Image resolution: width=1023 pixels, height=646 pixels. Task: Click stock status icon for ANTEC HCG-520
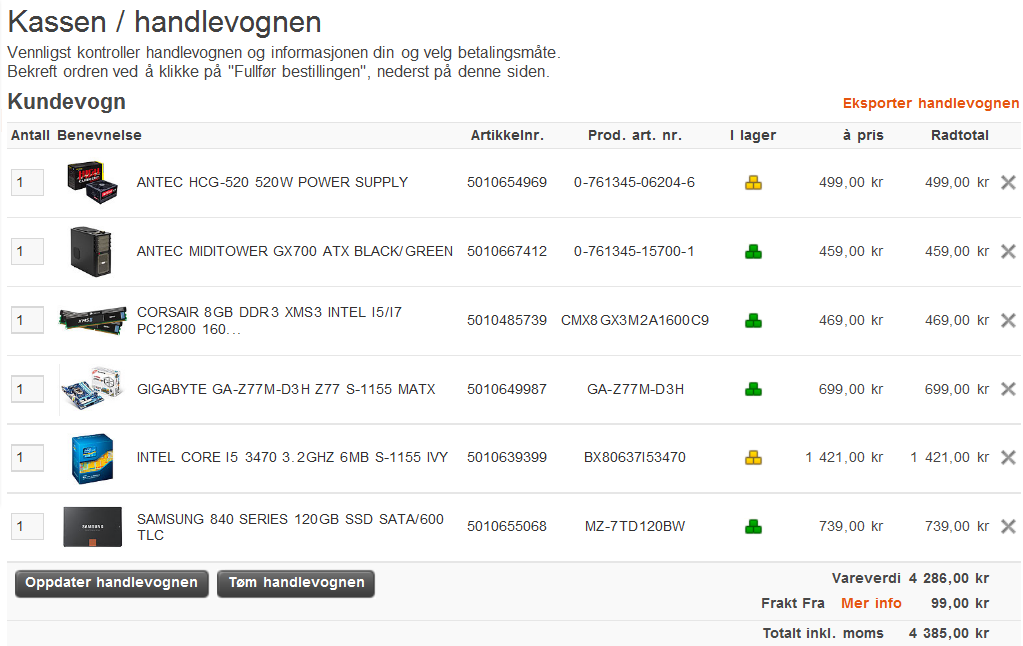754,183
